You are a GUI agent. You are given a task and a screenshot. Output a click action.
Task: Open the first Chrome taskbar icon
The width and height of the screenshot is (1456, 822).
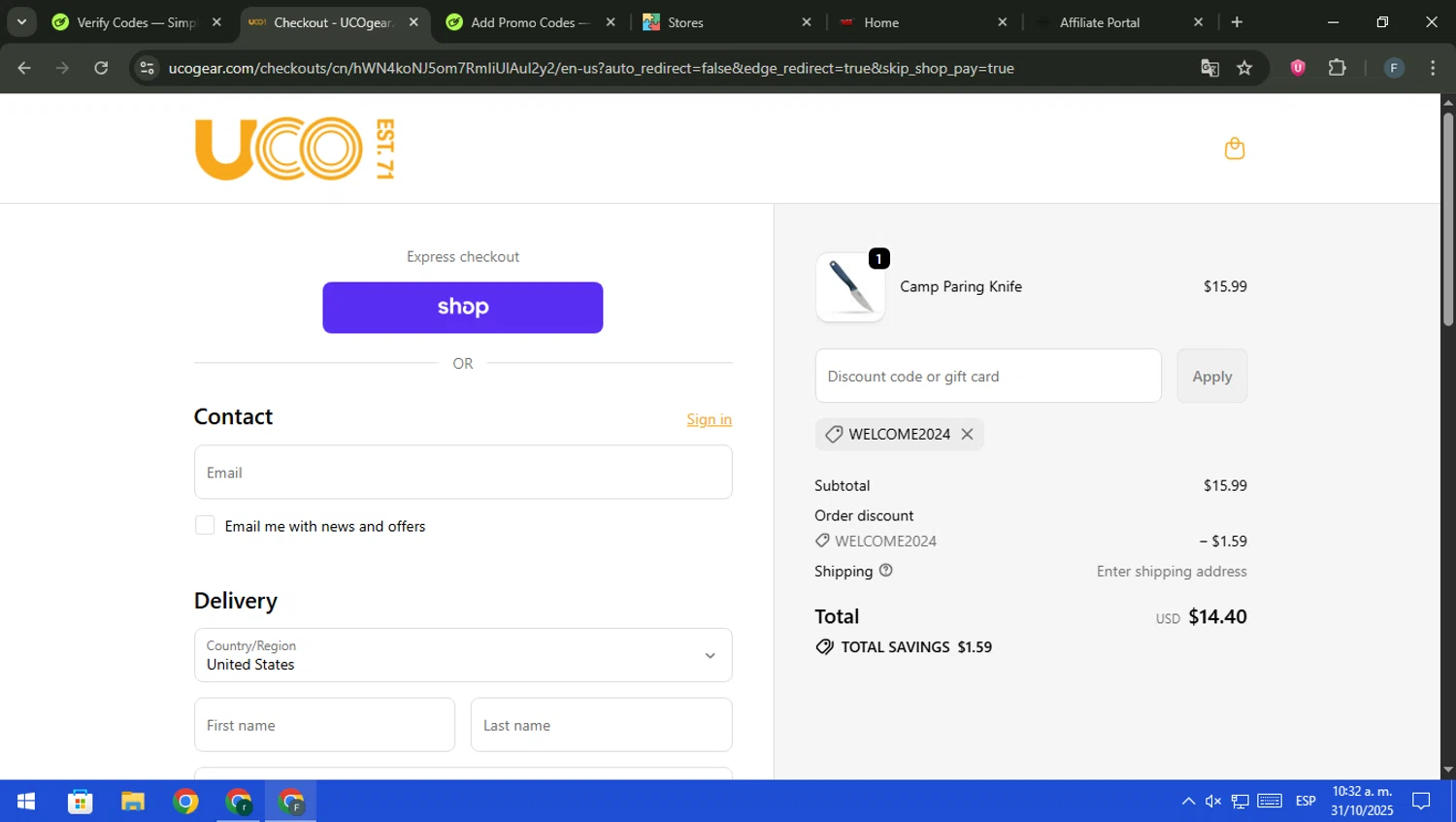tap(185, 802)
